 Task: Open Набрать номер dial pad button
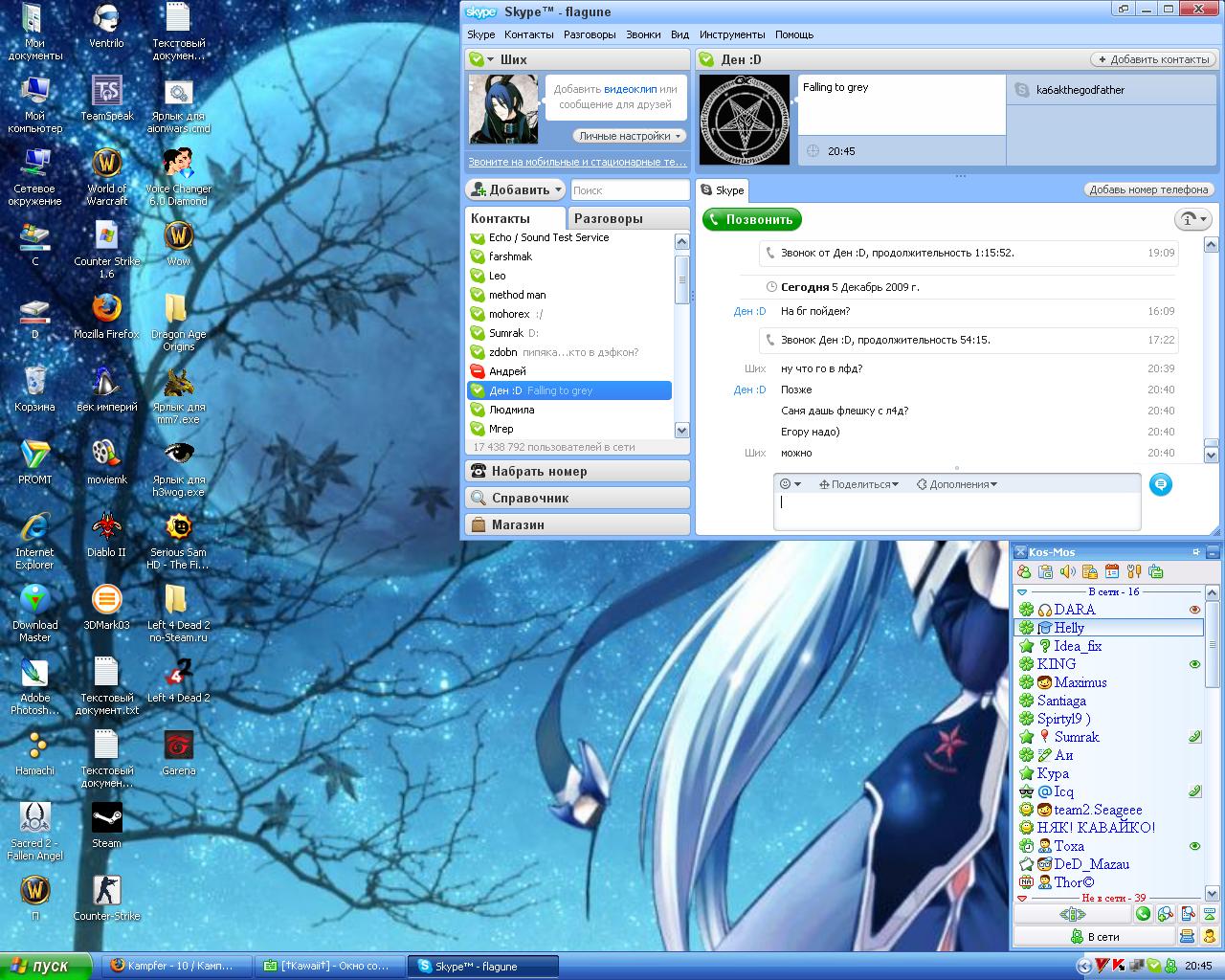click(x=577, y=471)
